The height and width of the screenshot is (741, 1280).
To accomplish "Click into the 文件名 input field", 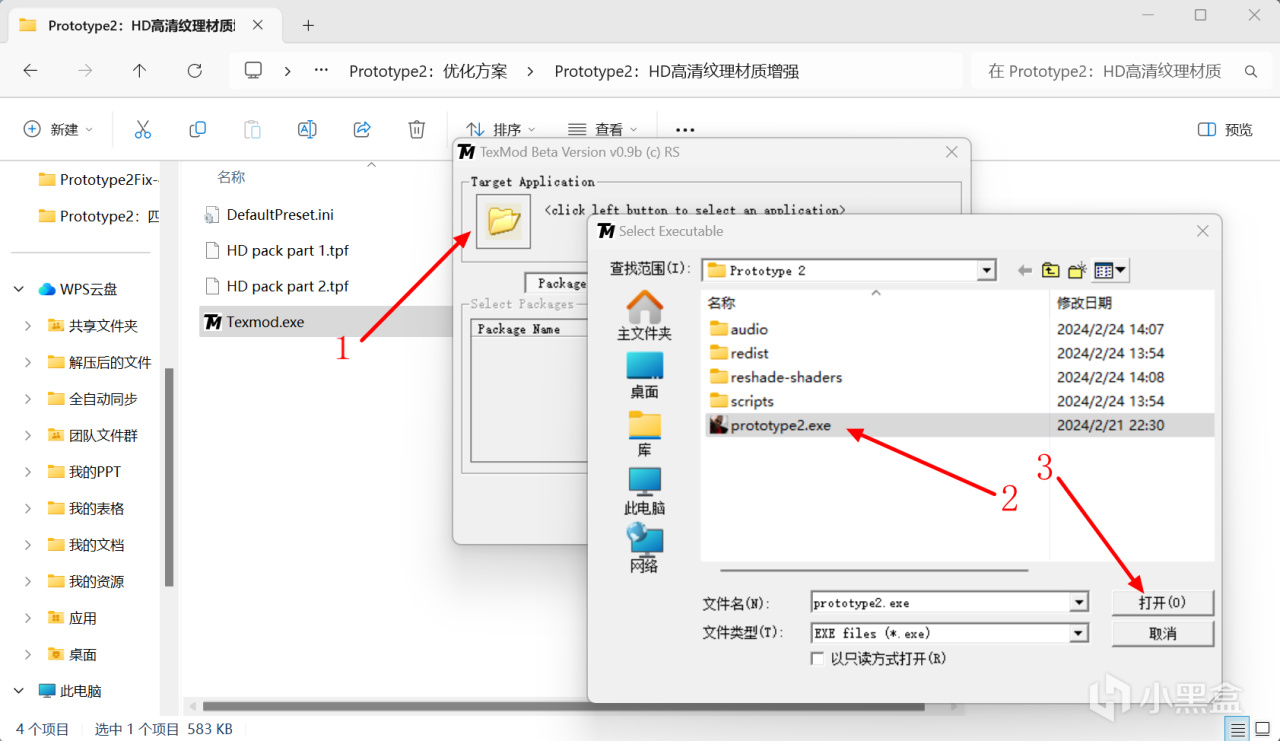I will click(x=940, y=603).
